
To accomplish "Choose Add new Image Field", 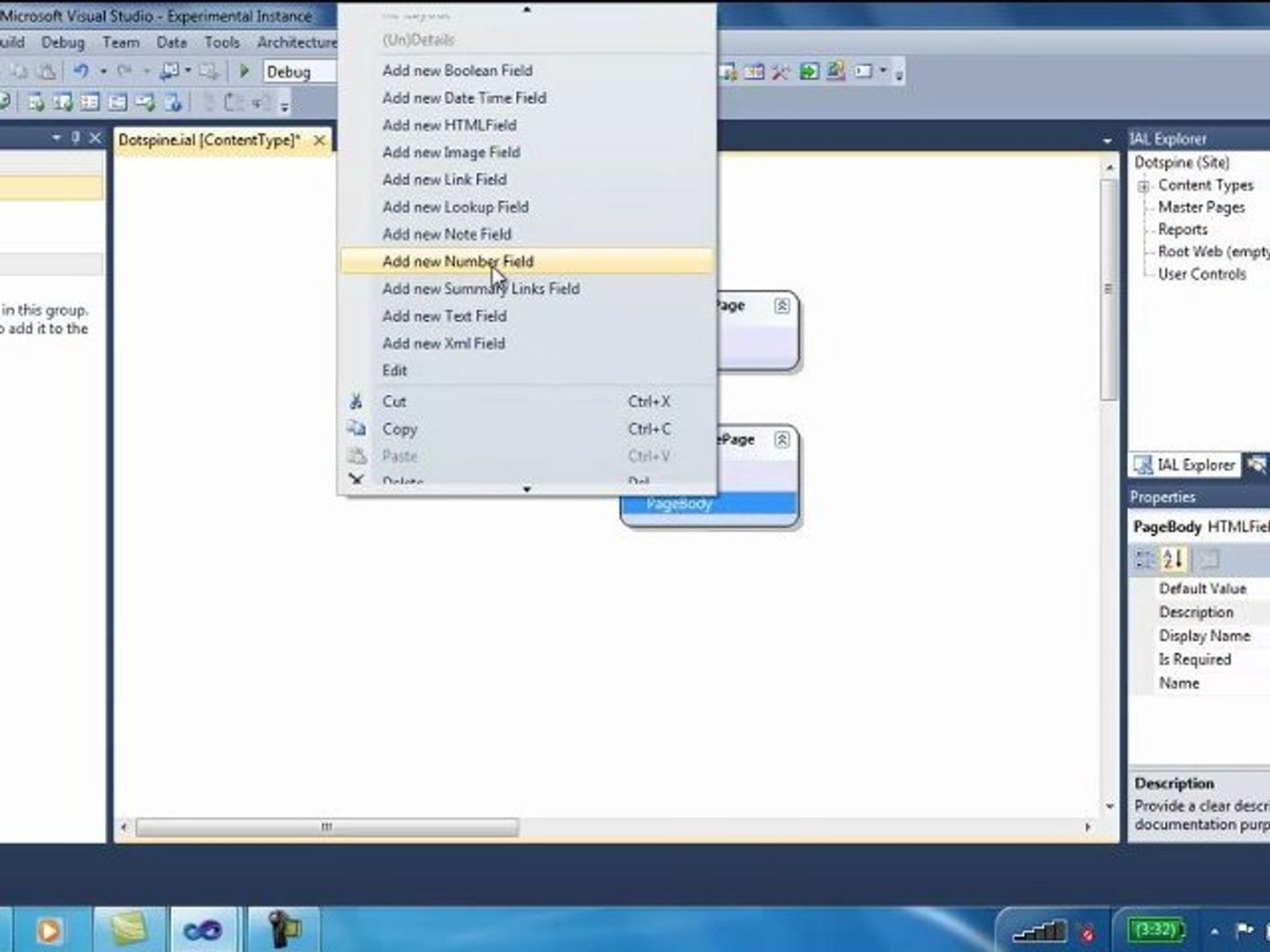I will point(527,152).
